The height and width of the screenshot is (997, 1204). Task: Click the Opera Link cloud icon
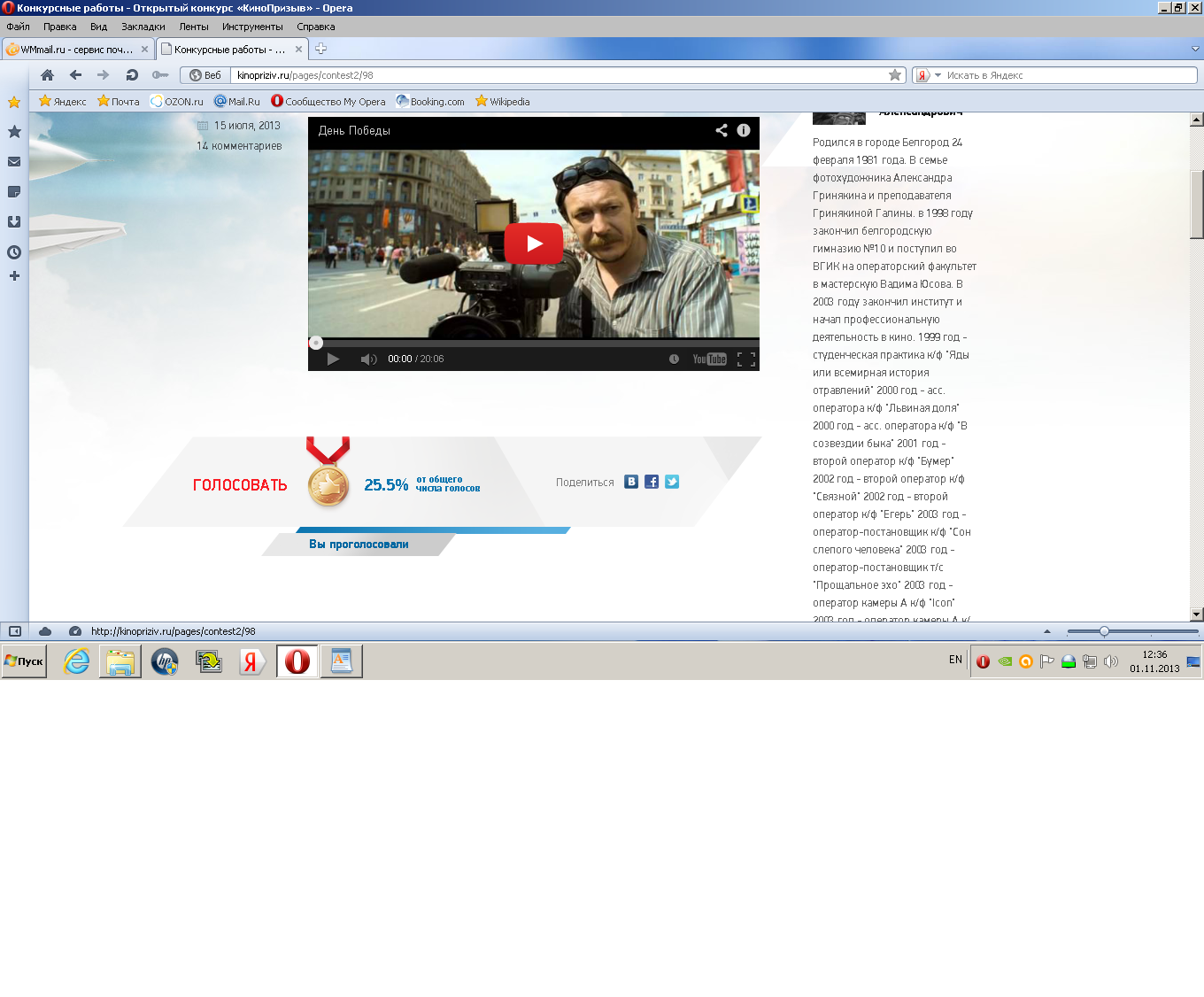pyautogui.click(x=45, y=631)
